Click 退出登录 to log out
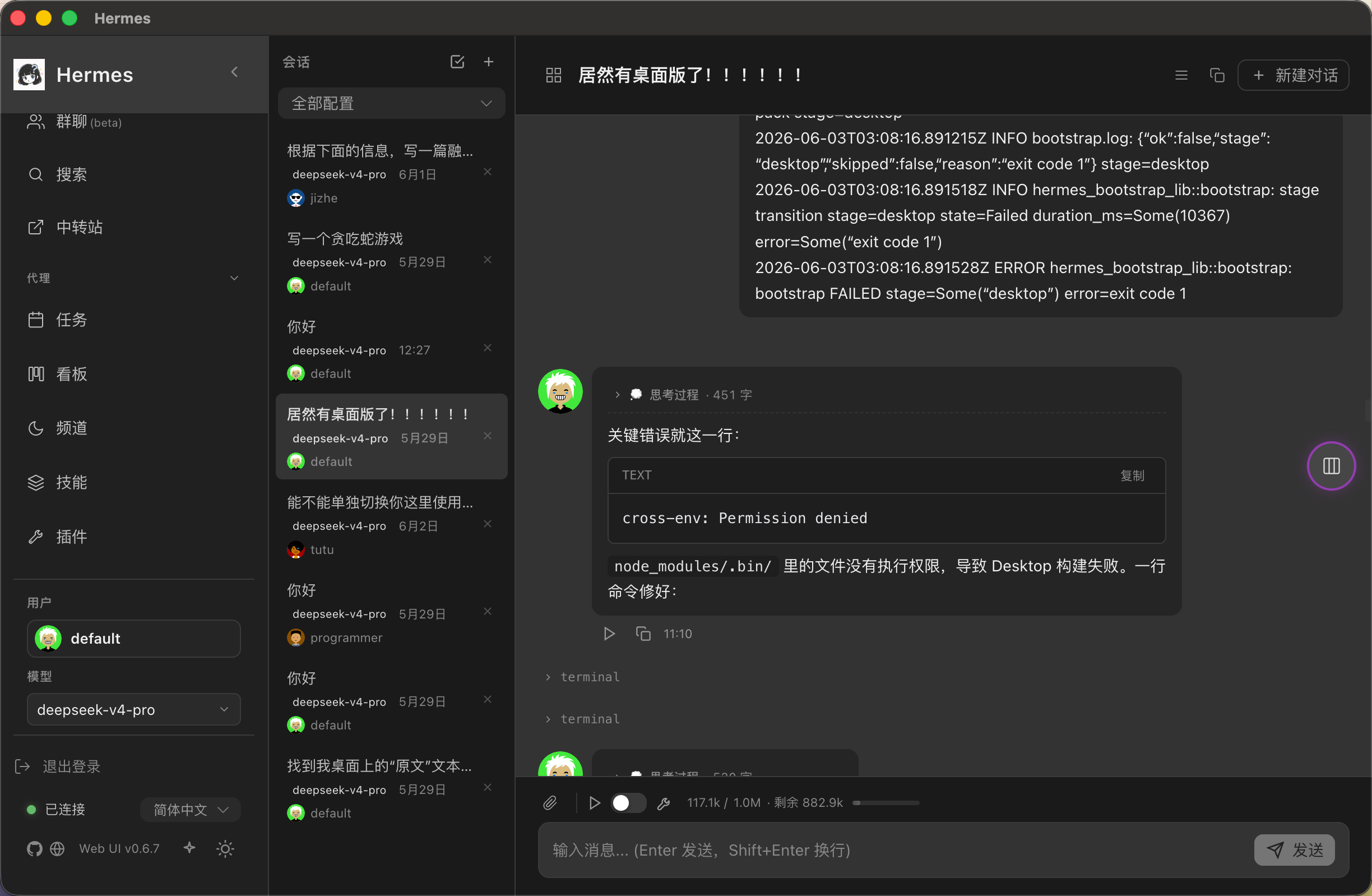 click(58, 766)
